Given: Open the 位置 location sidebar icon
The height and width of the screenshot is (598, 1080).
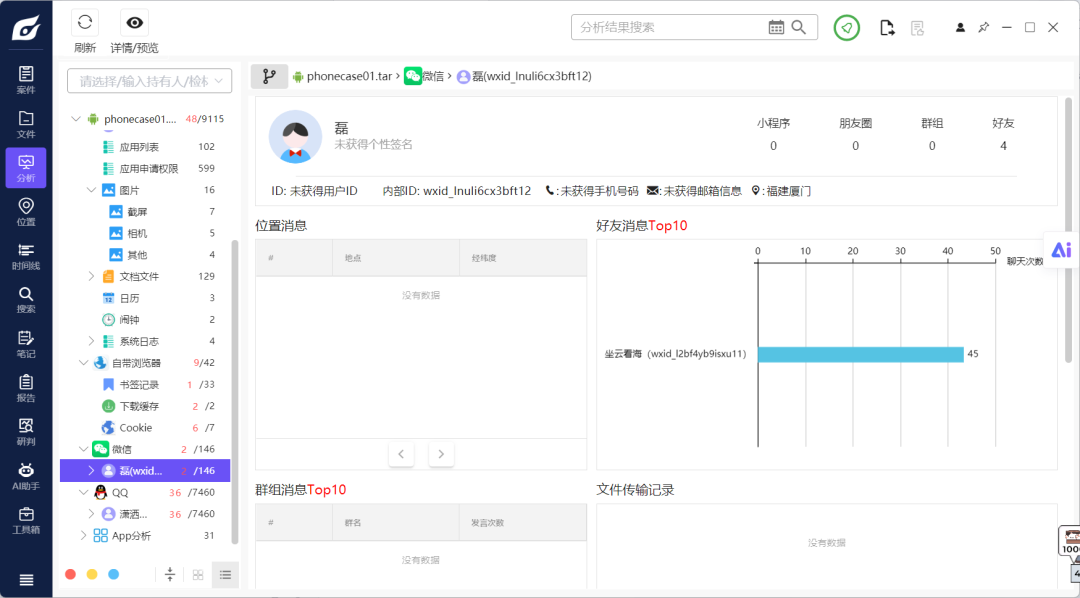Looking at the screenshot, I should 26,212.
